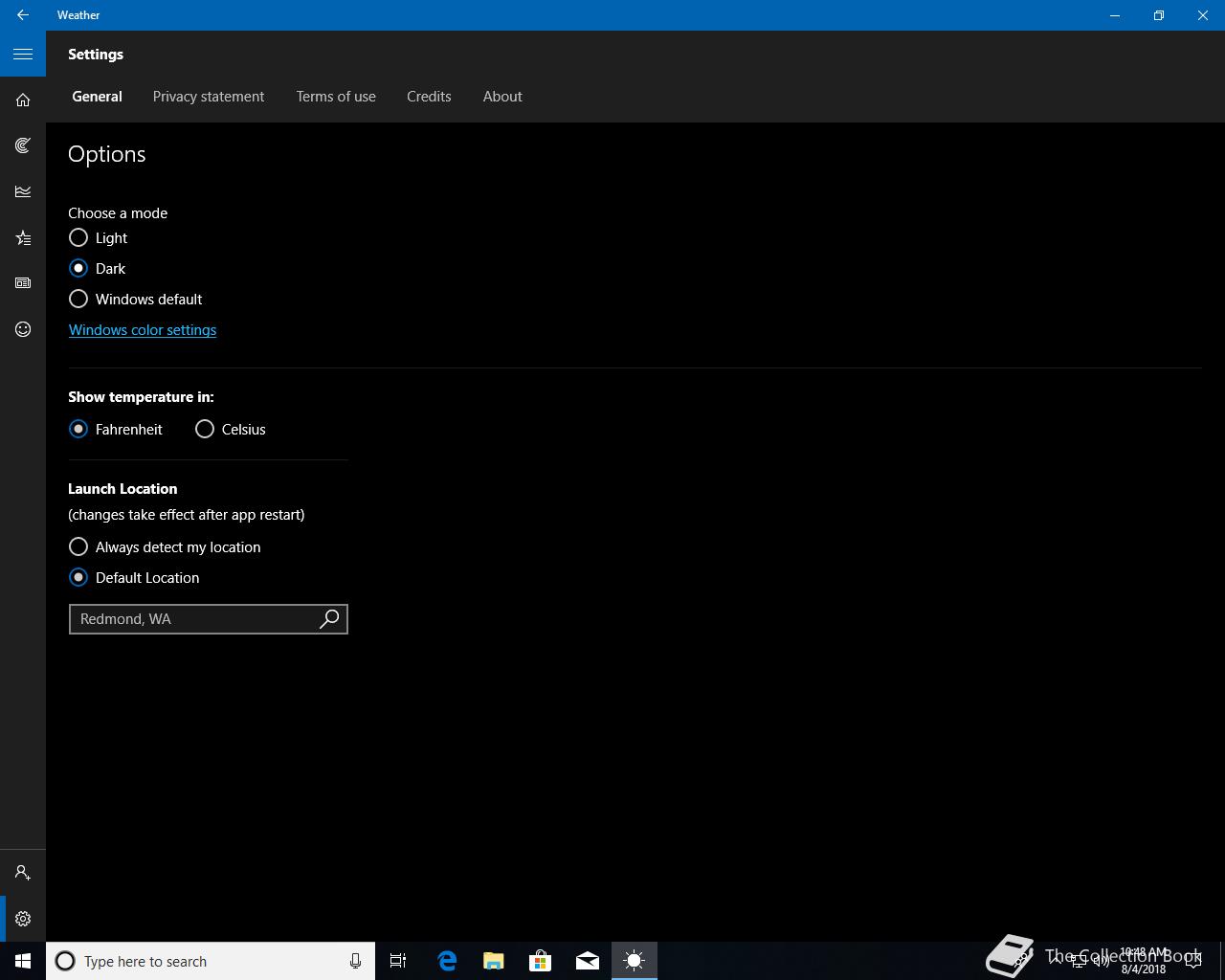This screenshot has height=980, width=1225.
Task: Open the About tab
Action: tap(502, 97)
